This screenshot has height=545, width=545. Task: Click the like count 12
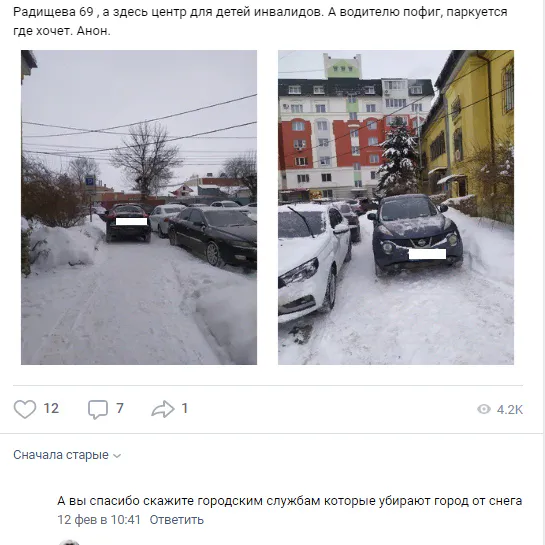click(x=51, y=408)
